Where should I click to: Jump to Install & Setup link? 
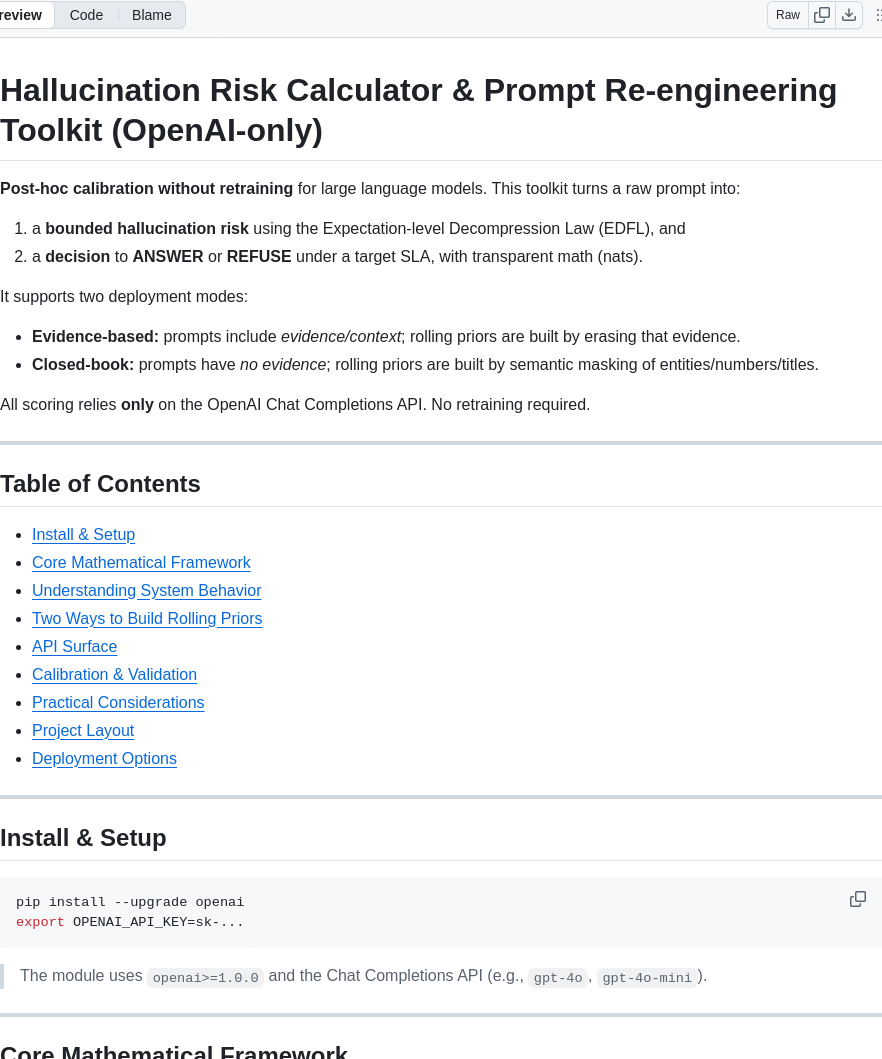[83, 535]
